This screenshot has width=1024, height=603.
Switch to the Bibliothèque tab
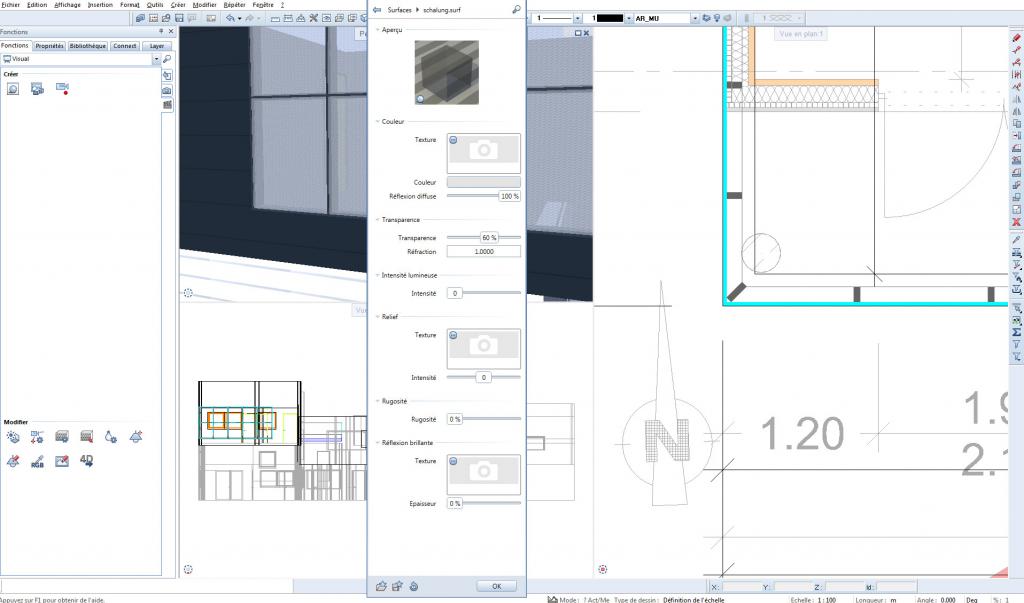pos(88,46)
